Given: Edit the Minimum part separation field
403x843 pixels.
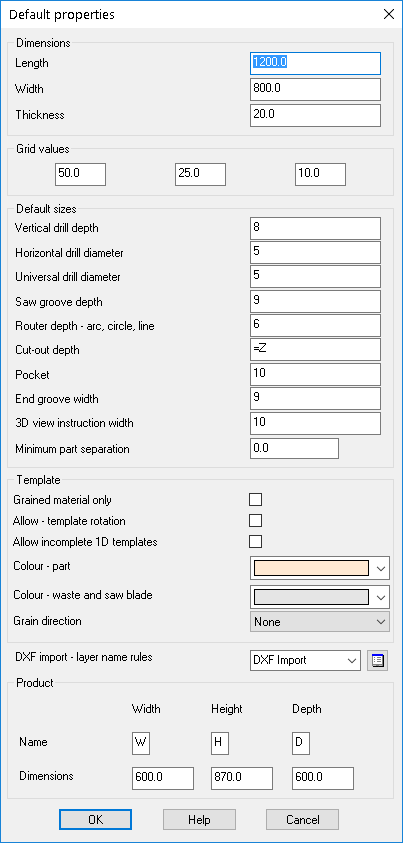Looking at the screenshot, I should coord(294,448).
